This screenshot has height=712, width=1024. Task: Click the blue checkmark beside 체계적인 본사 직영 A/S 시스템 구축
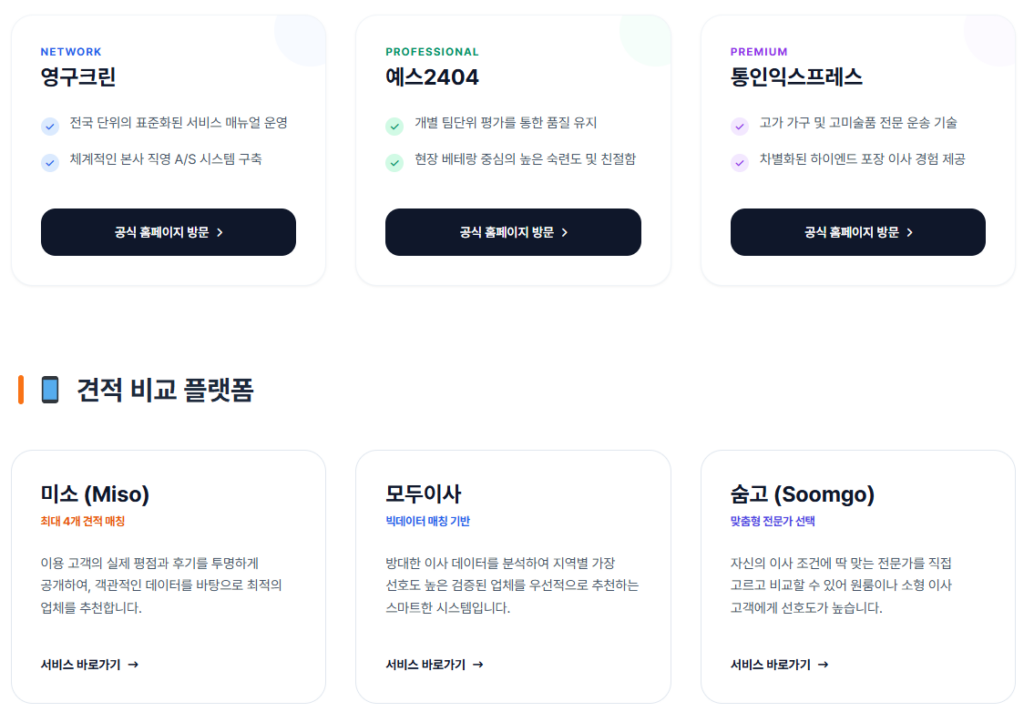pyautogui.click(x=50, y=161)
